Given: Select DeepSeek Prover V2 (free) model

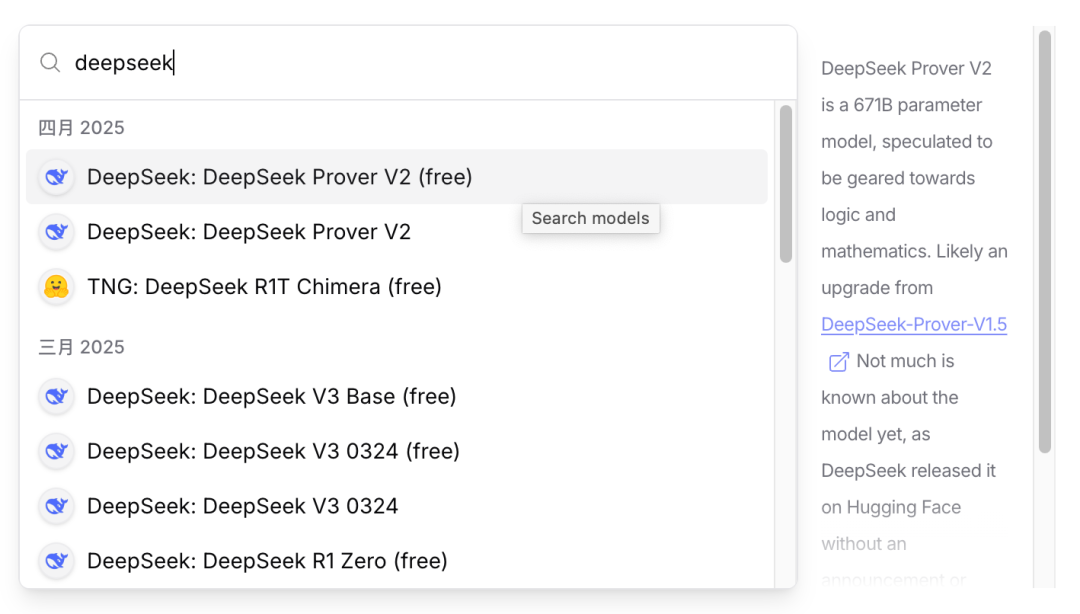Looking at the screenshot, I should [279, 177].
